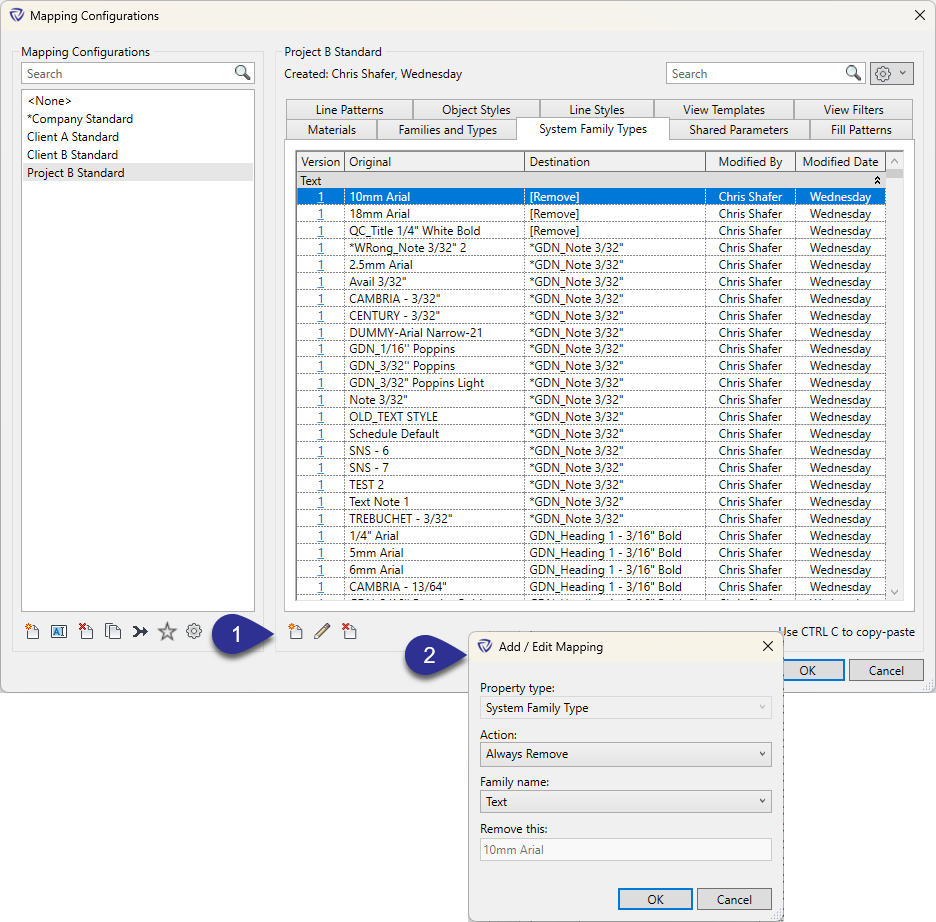936x922 pixels.
Task: Click magnifier in Project B Standard search
Action: tap(854, 73)
